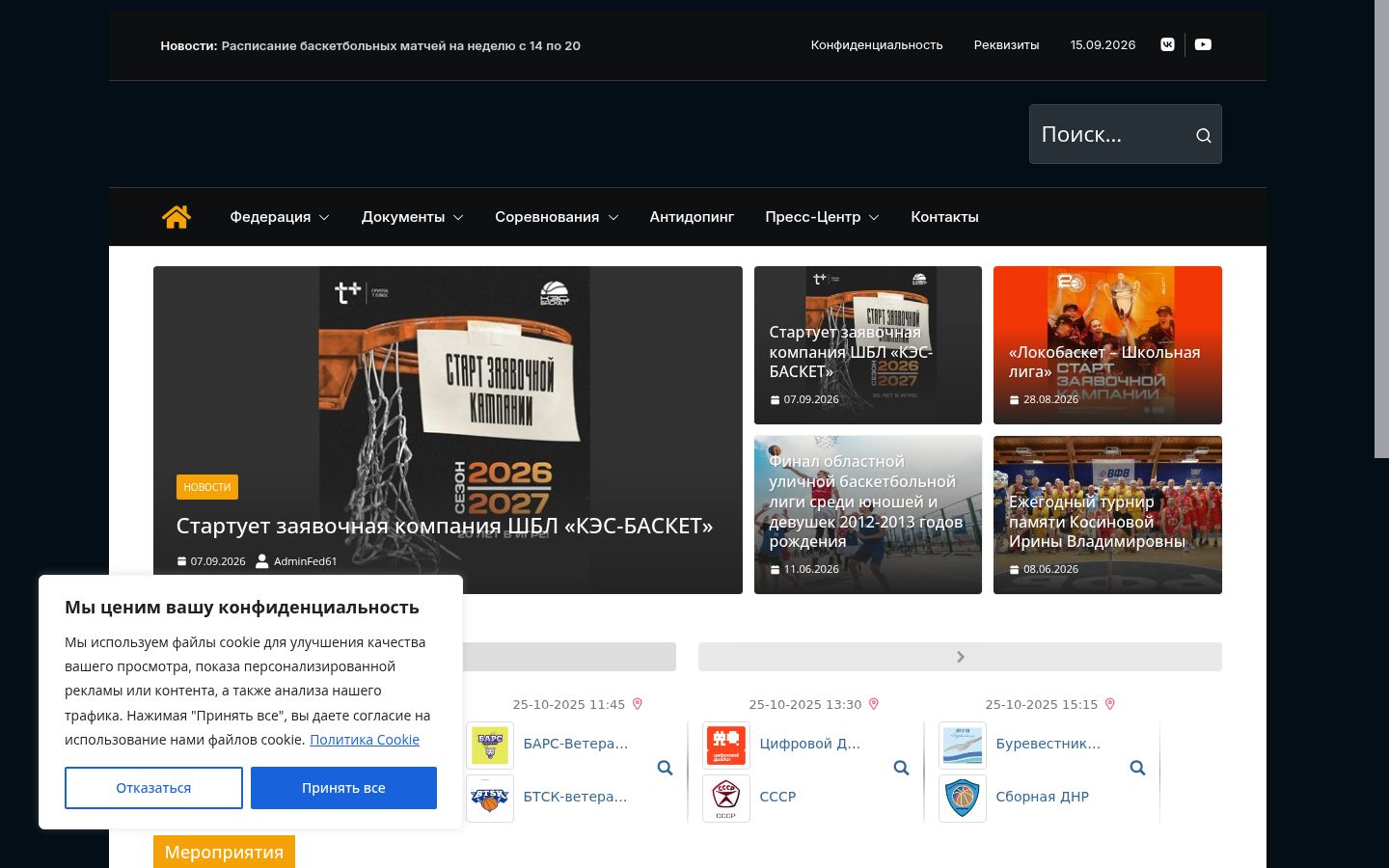Click the magnifier icon beside БАРС-Ветераны match
Image resolution: width=1389 pixels, height=868 pixels.
[x=665, y=768]
